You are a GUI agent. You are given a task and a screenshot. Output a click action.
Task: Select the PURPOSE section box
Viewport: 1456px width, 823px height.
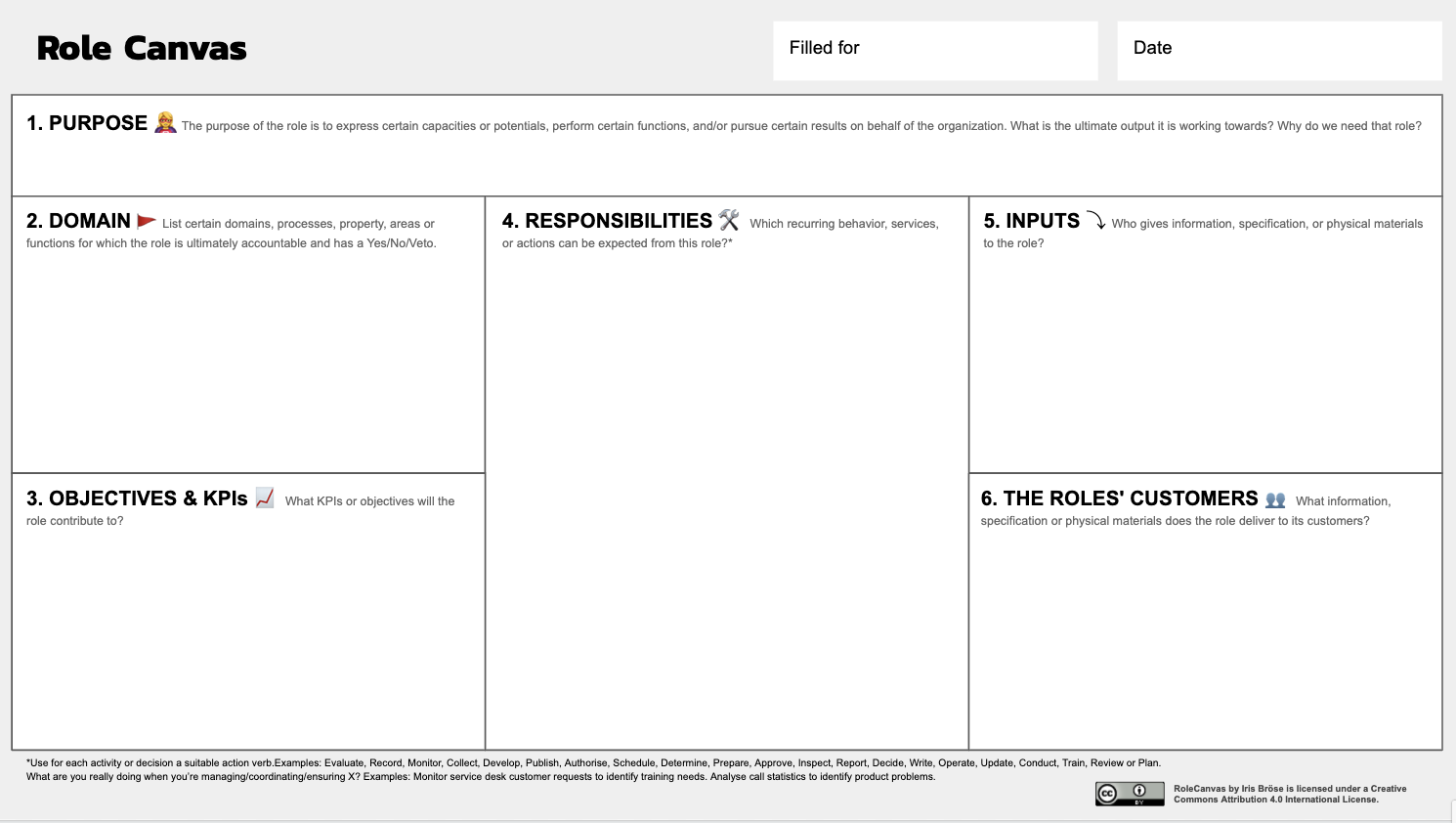[727, 145]
